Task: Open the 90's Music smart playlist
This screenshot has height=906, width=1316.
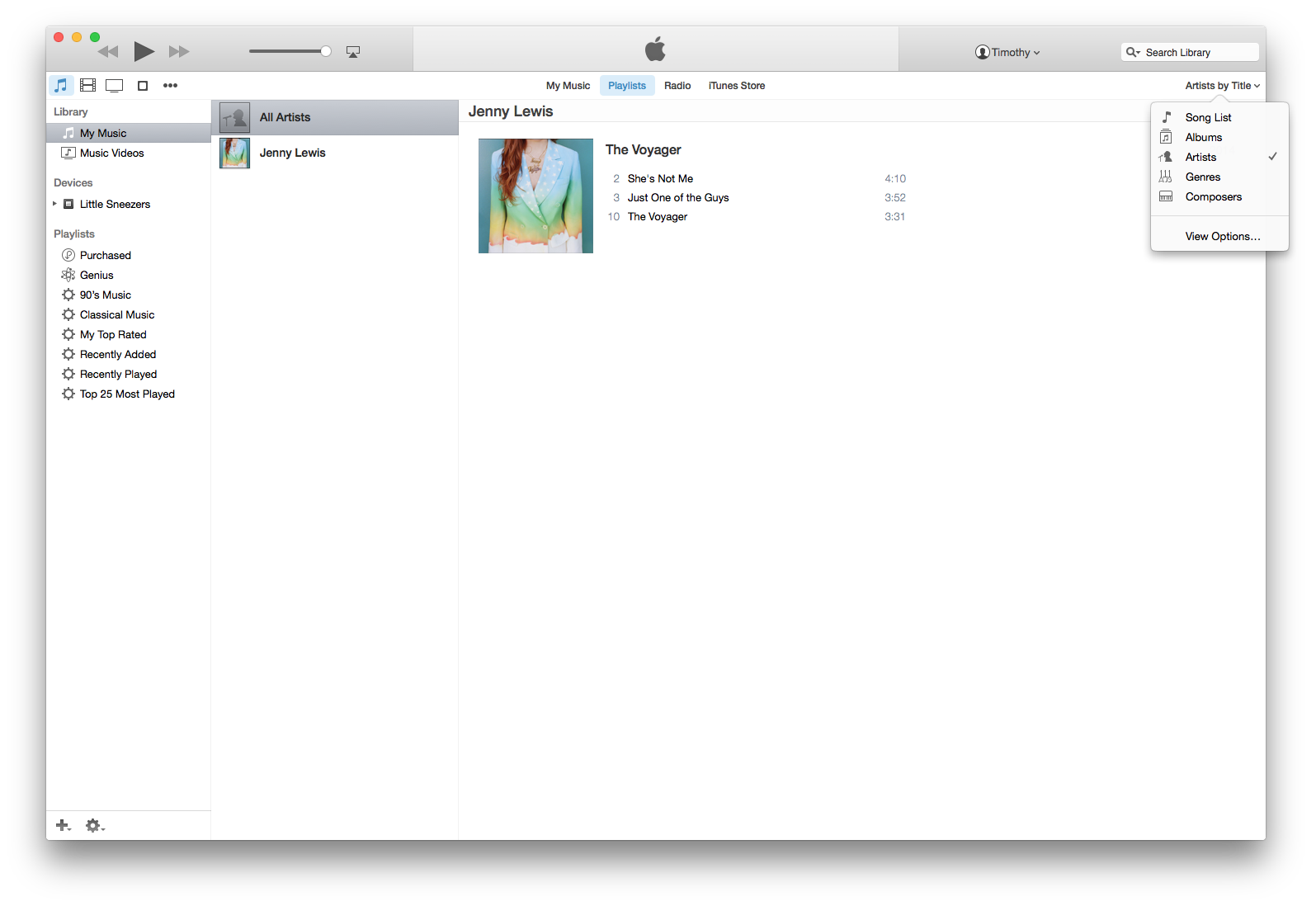Action: 129,295
